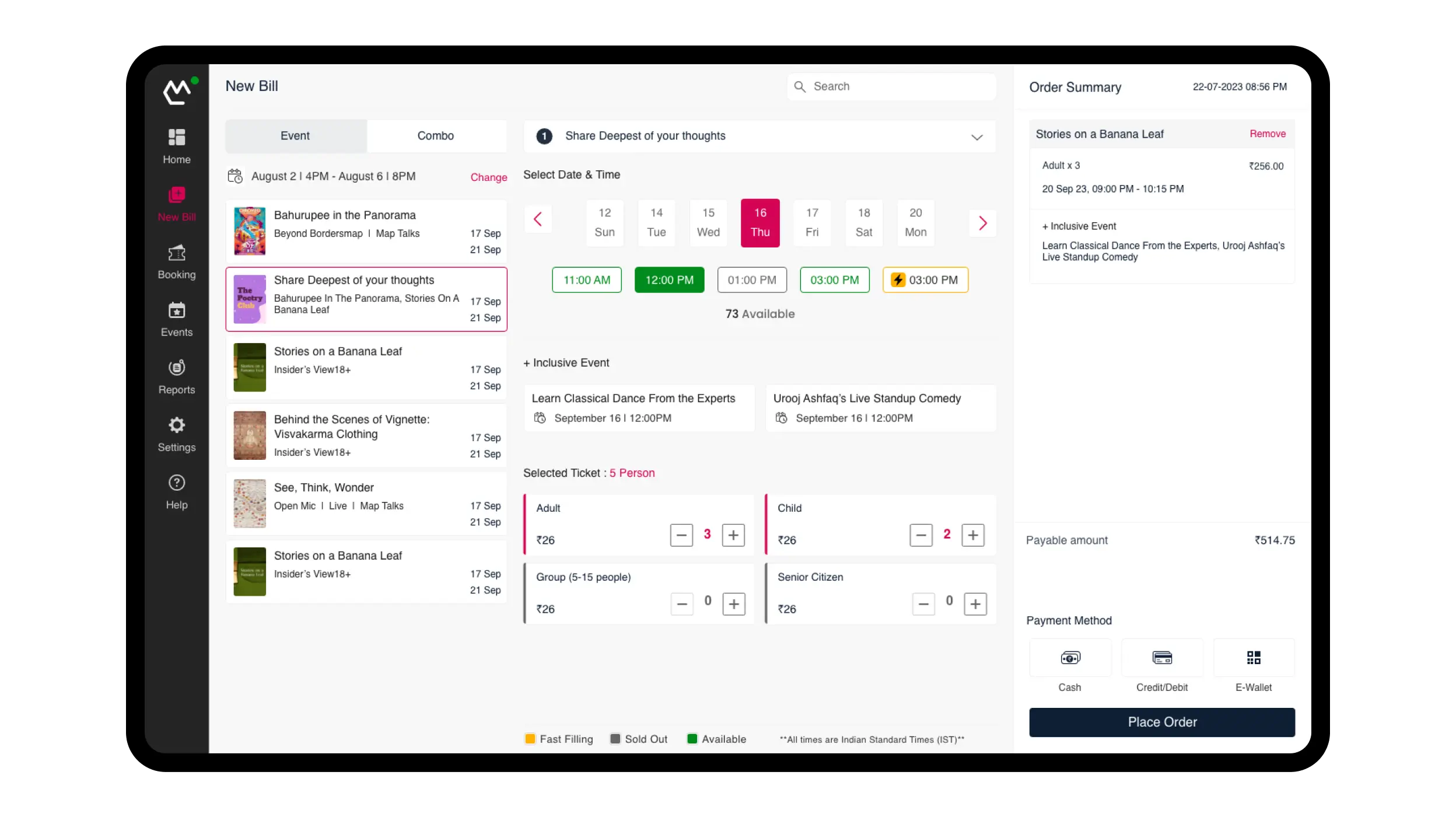Image resolution: width=1456 pixels, height=817 pixels.
Task: Show previous dates with left chevron
Action: click(x=538, y=219)
